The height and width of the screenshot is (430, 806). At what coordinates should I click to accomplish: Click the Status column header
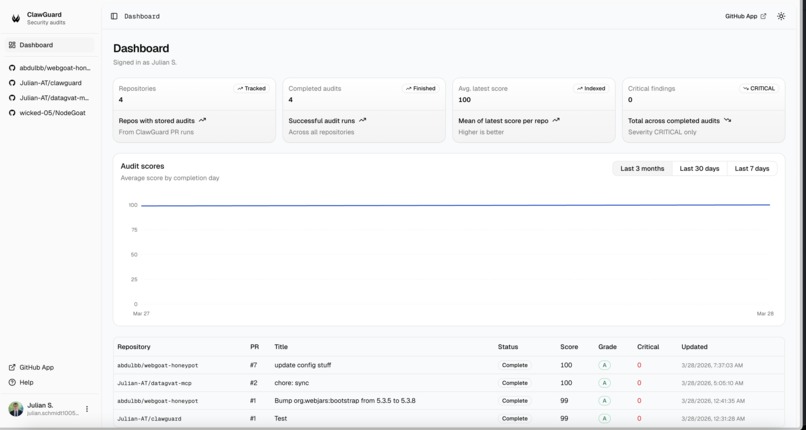pyautogui.click(x=508, y=347)
